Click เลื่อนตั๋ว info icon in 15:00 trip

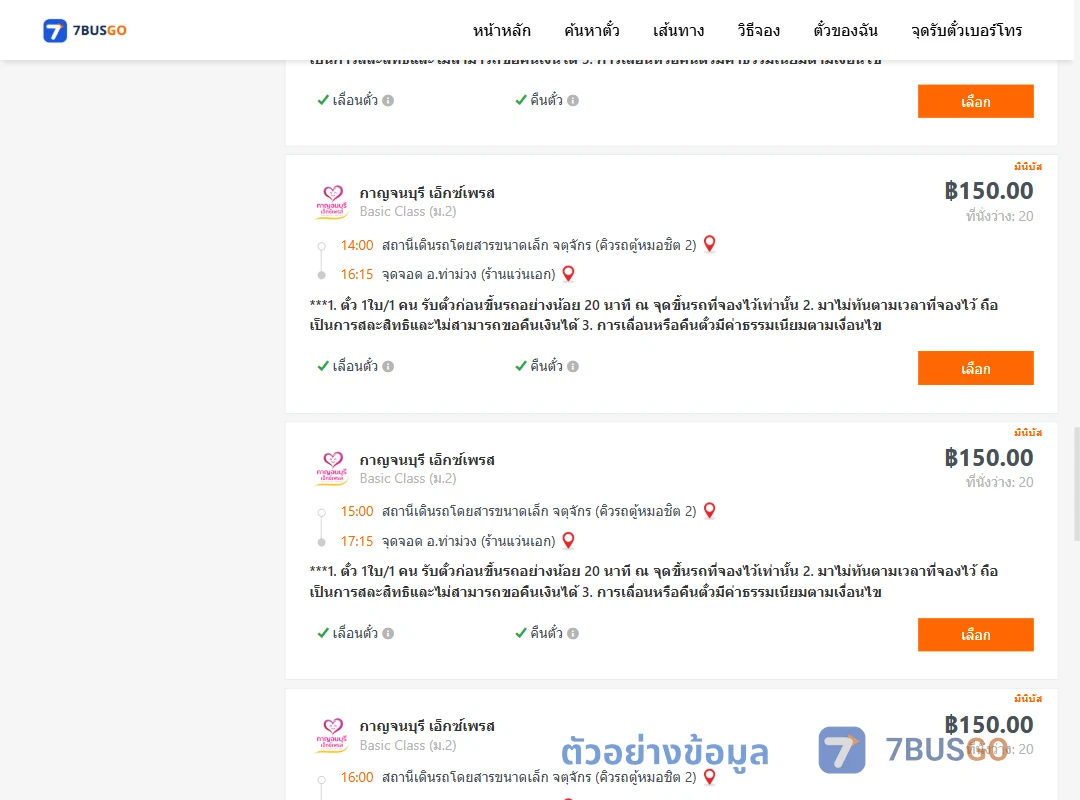click(x=388, y=633)
